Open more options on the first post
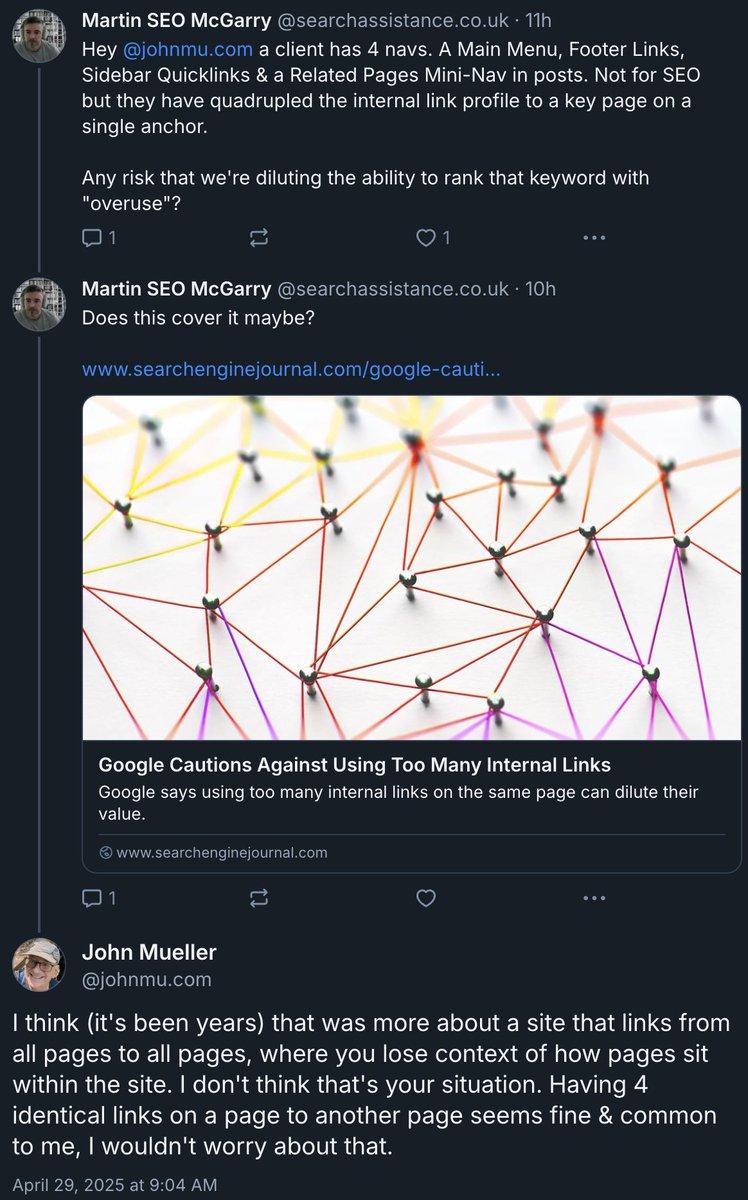 coord(594,238)
